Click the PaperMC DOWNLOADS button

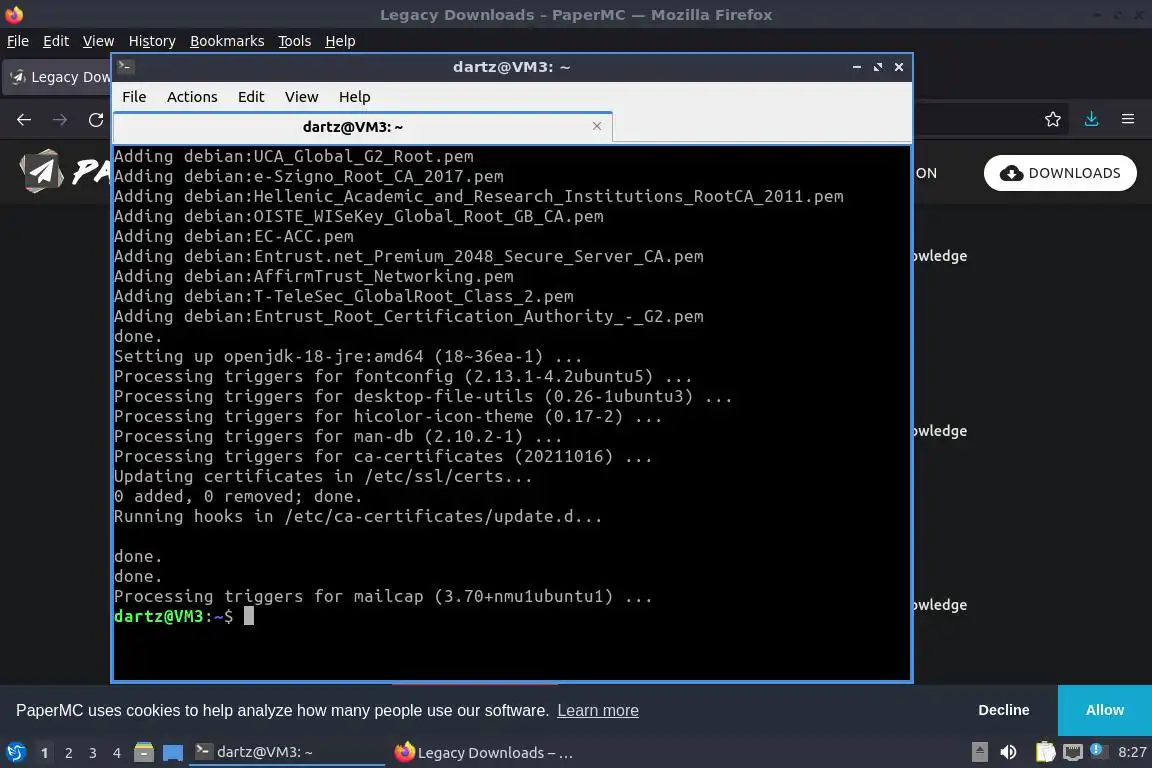click(x=1060, y=173)
